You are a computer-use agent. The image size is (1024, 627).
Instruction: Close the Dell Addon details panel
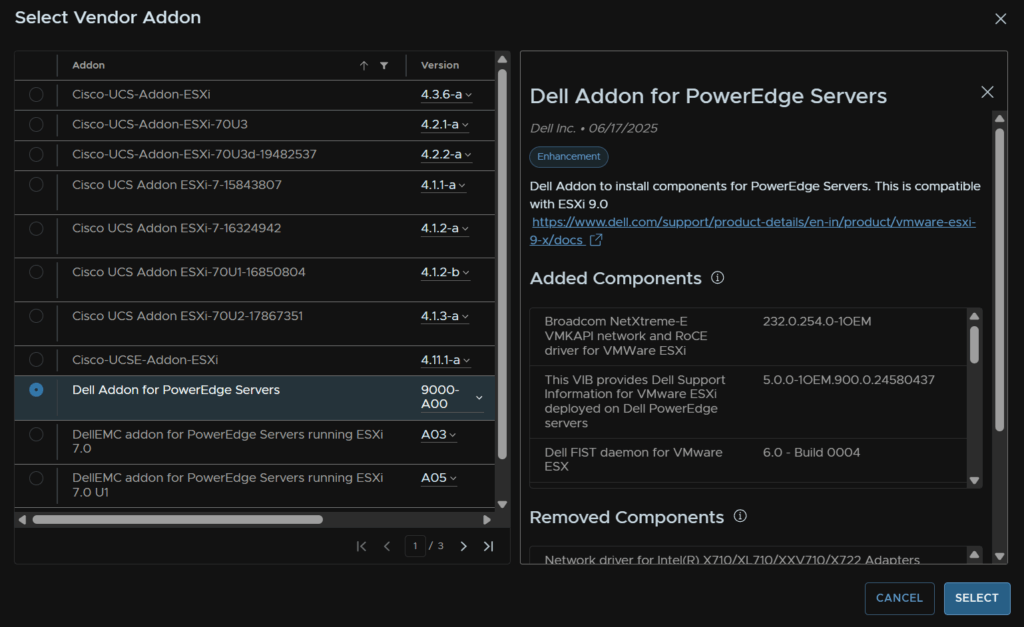pyautogui.click(x=987, y=92)
